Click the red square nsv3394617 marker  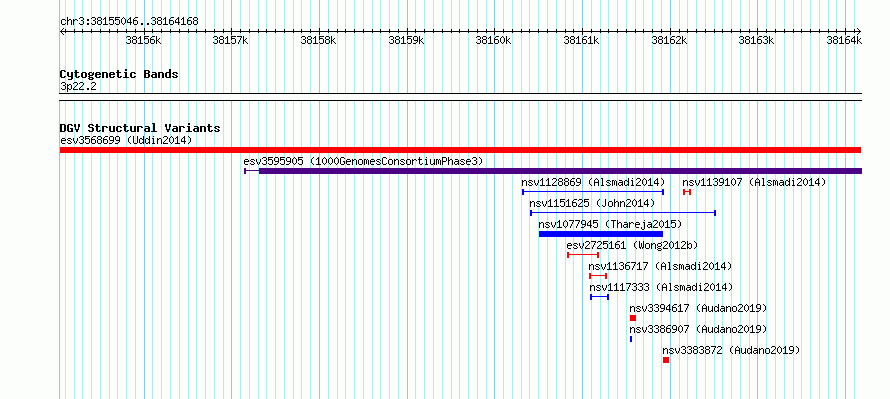click(633, 318)
